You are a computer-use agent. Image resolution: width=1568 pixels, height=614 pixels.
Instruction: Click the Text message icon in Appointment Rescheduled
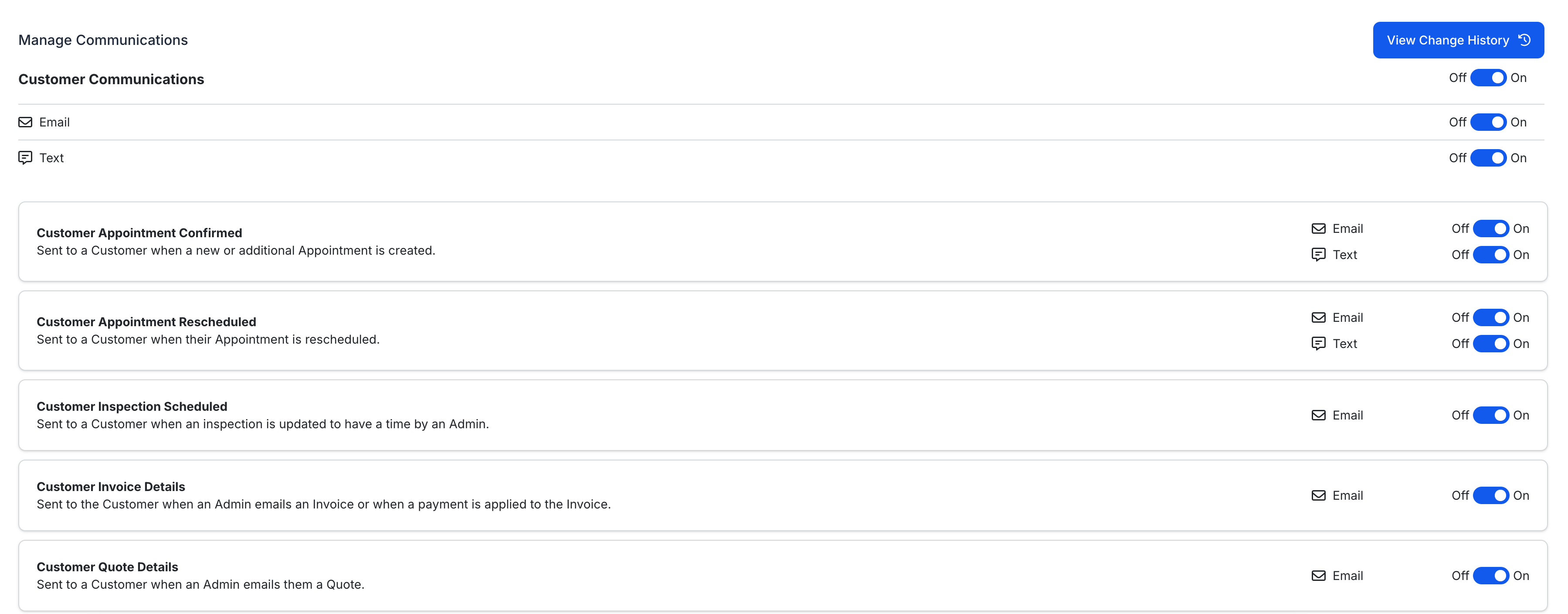tap(1318, 344)
